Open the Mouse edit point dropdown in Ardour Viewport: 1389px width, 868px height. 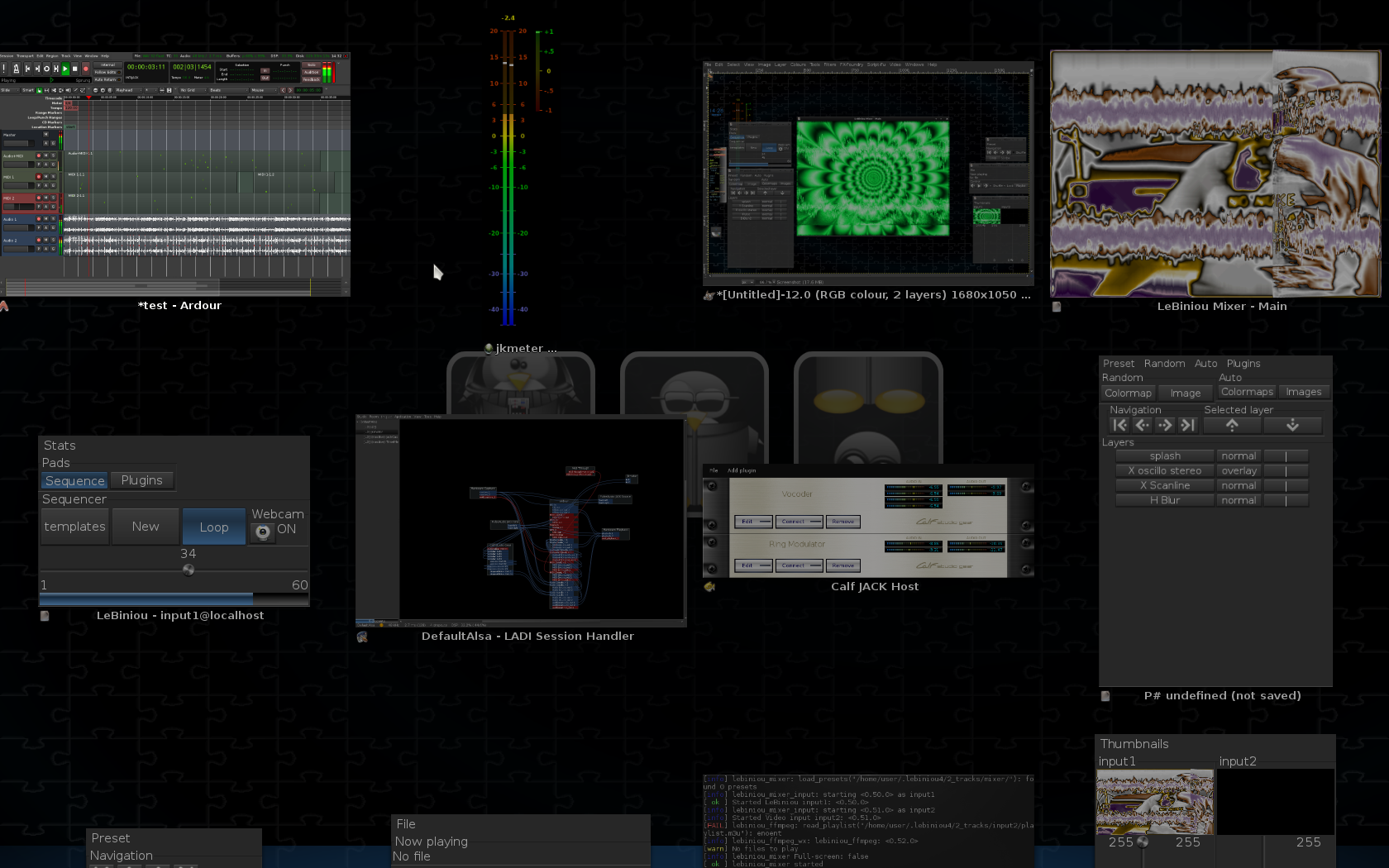coord(264,90)
